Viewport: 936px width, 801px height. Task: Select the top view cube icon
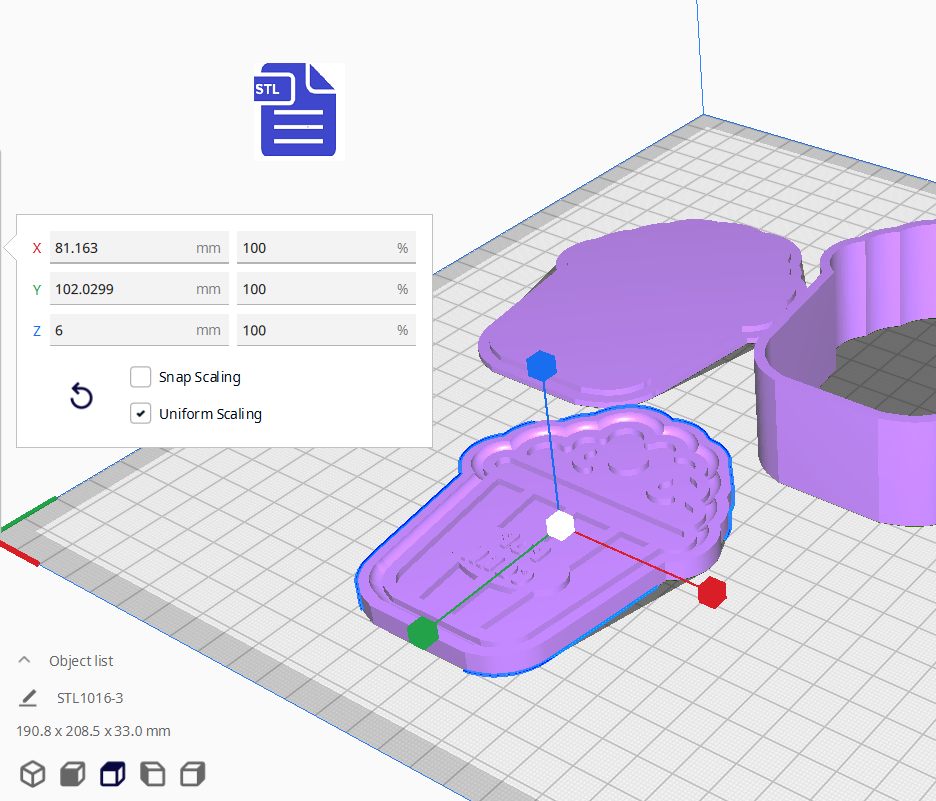coord(112,774)
